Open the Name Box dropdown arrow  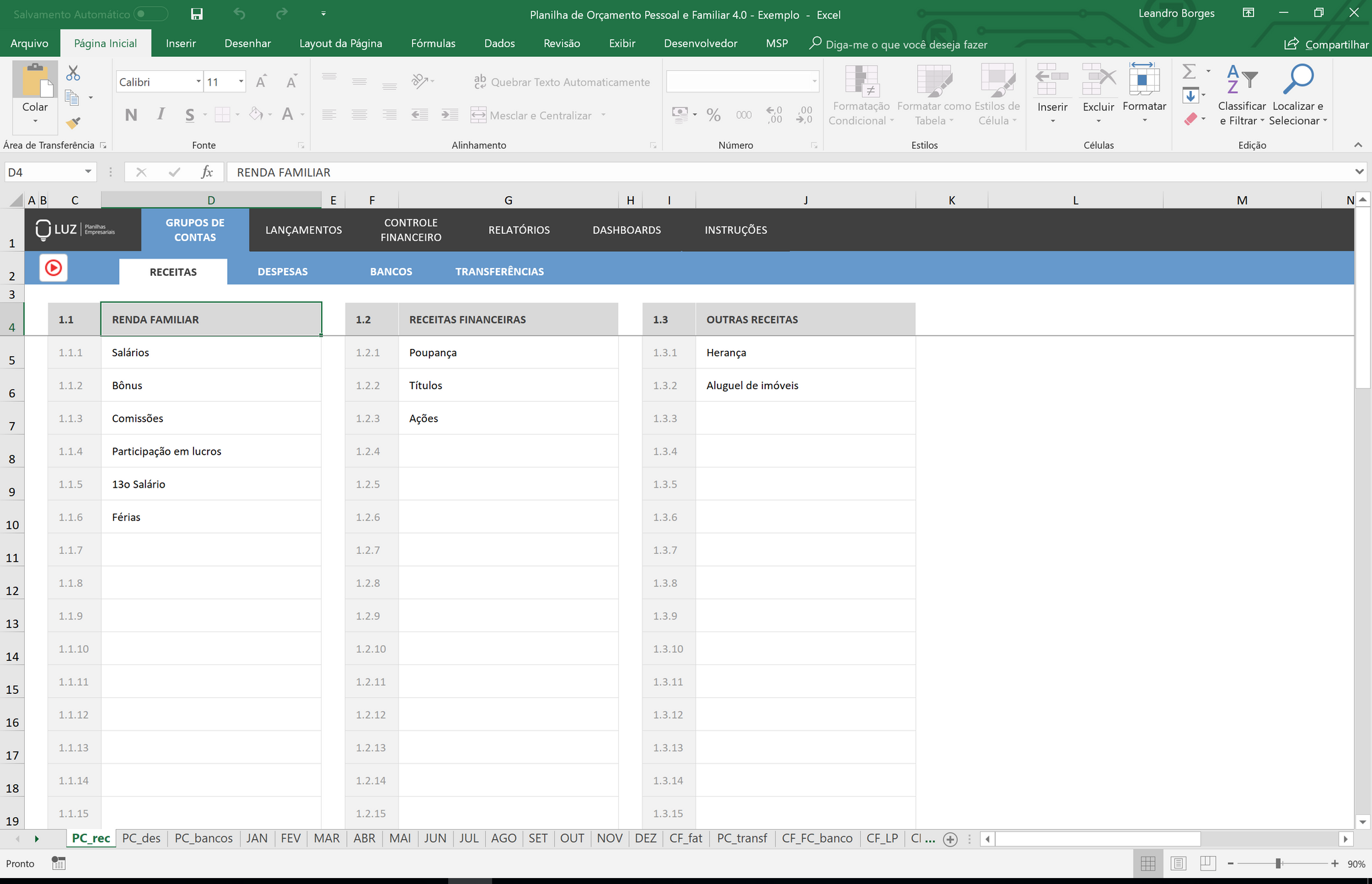[88, 172]
